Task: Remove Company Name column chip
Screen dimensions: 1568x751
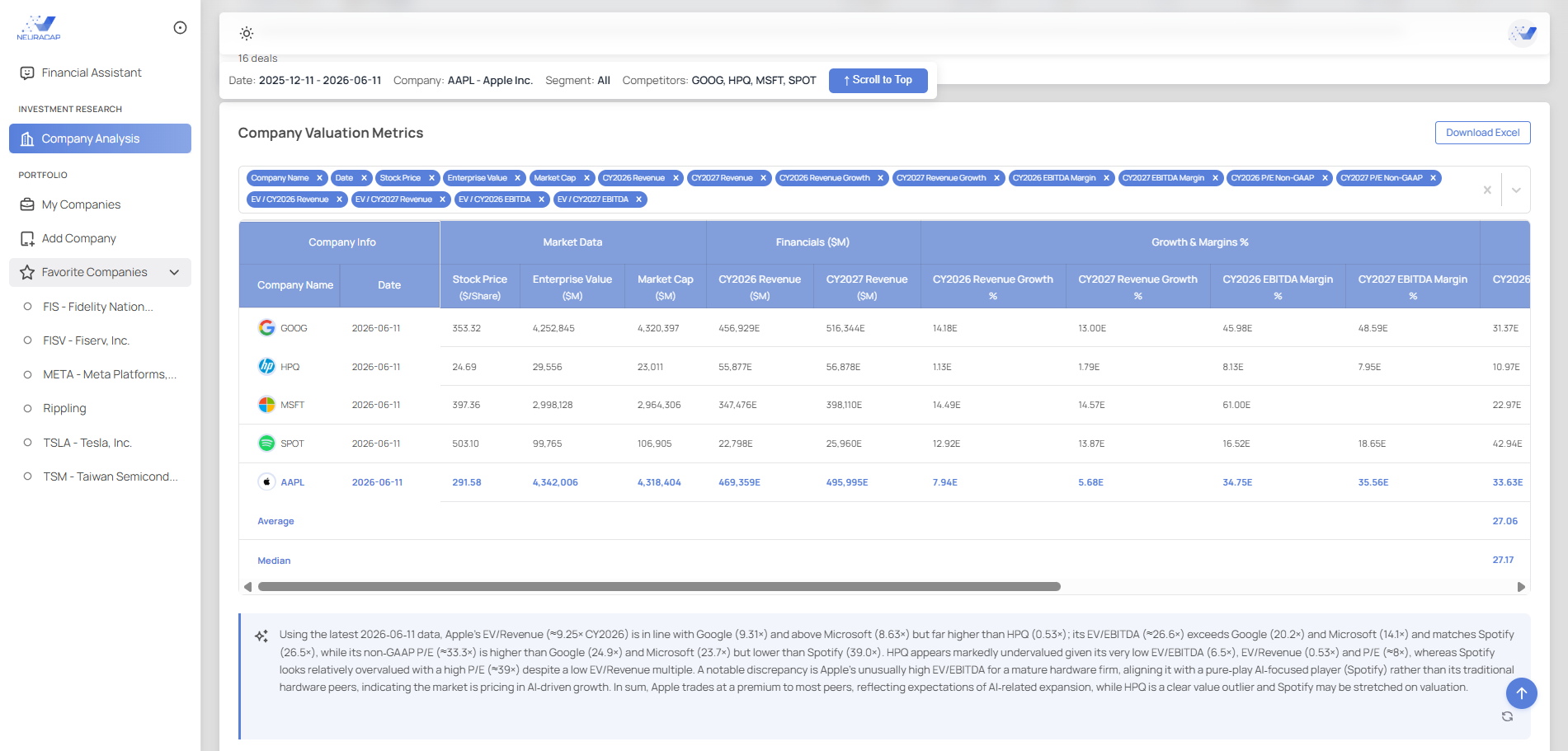Action: coord(319,178)
